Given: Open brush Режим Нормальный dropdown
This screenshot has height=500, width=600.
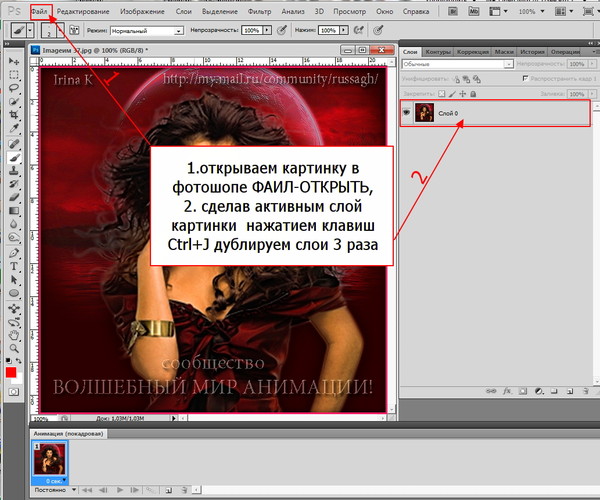Looking at the screenshot, I should [147, 31].
